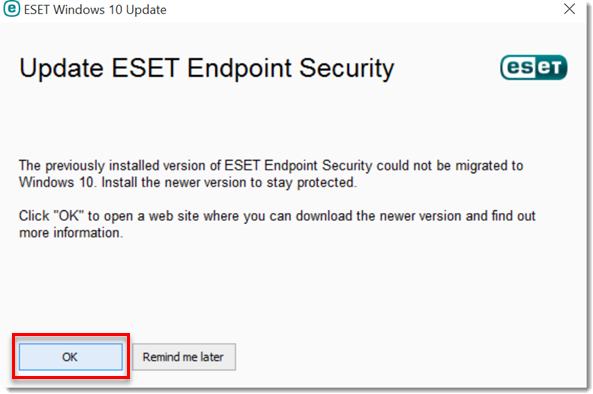Click the 'ESET Windows 10 Update' title text

95,10
